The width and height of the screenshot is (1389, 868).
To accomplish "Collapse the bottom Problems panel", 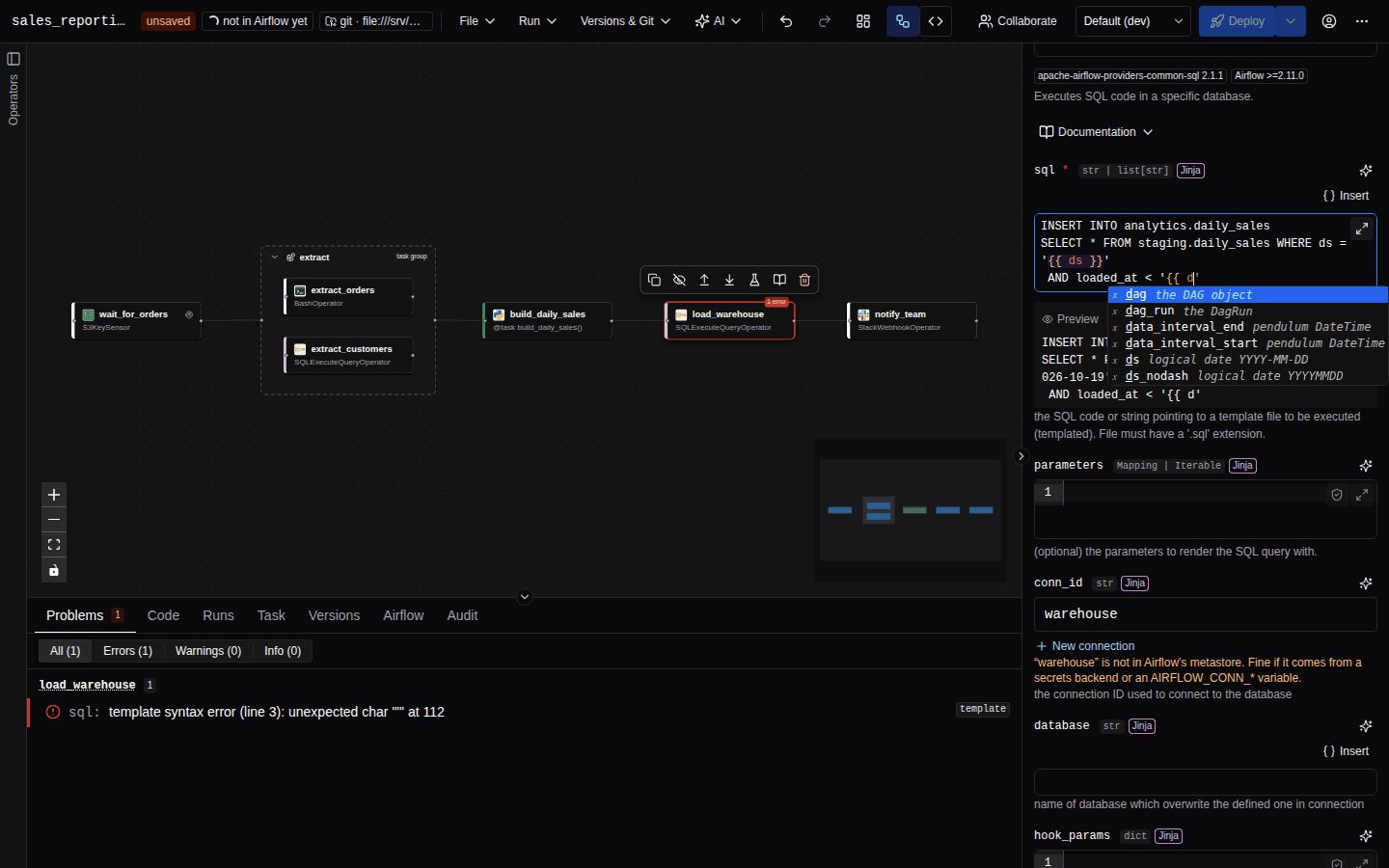I will (x=525, y=597).
